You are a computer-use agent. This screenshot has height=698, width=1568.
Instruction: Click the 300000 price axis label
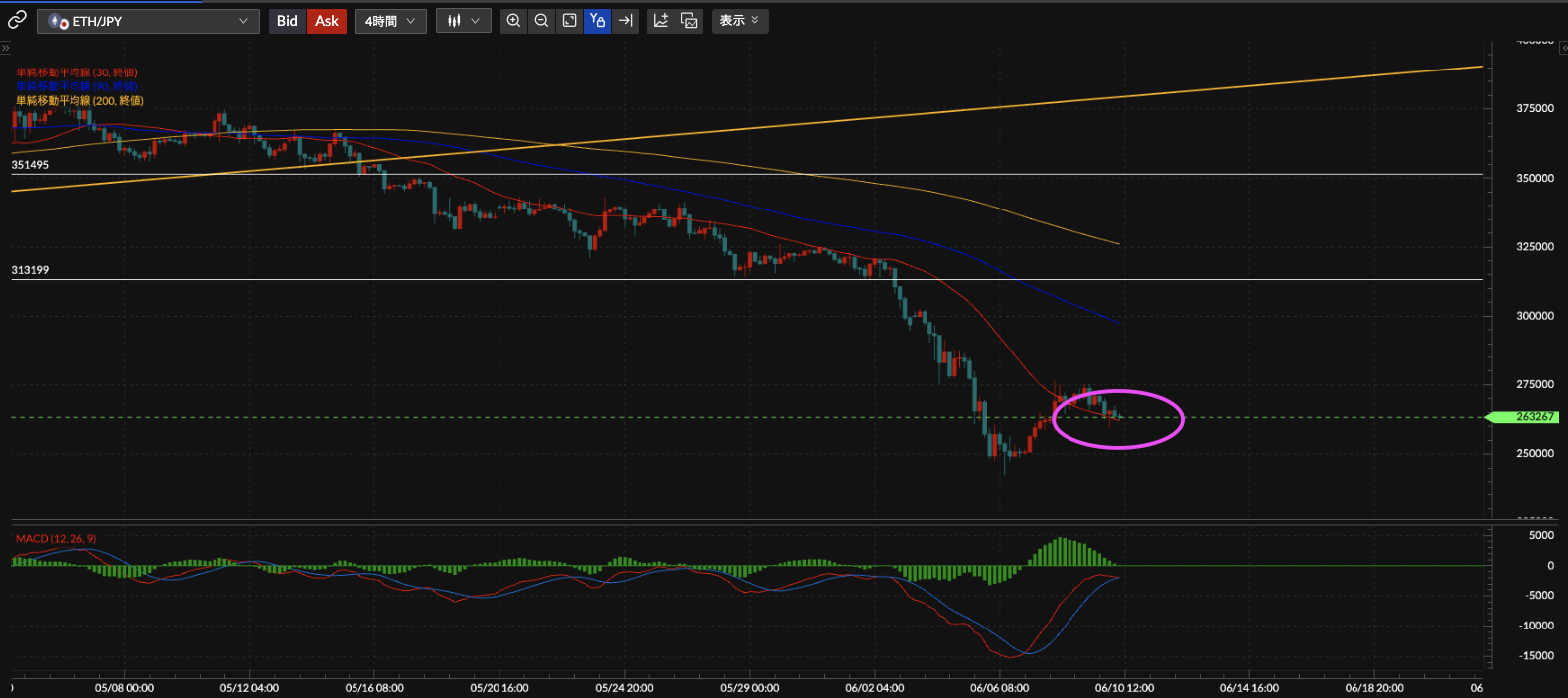tap(1535, 316)
